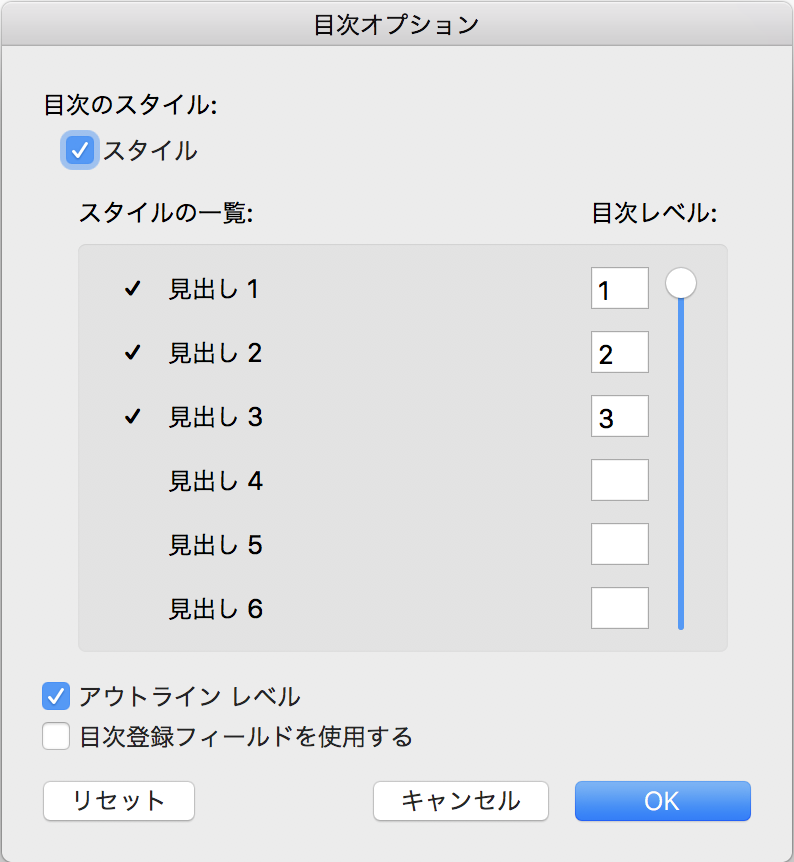Select the 見出し 6 style row
The height and width of the screenshot is (862, 794).
(x=215, y=609)
